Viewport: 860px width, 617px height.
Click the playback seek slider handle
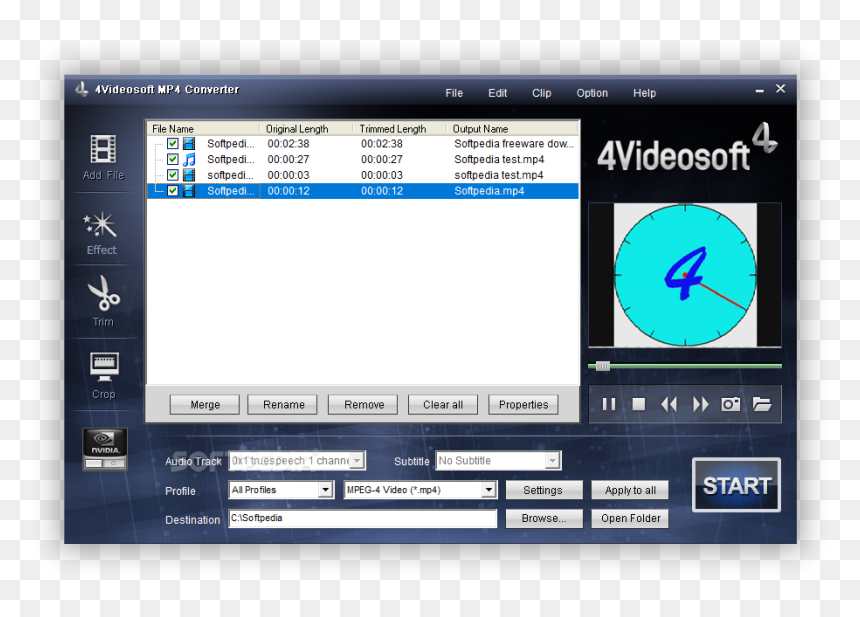(x=603, y=366)
